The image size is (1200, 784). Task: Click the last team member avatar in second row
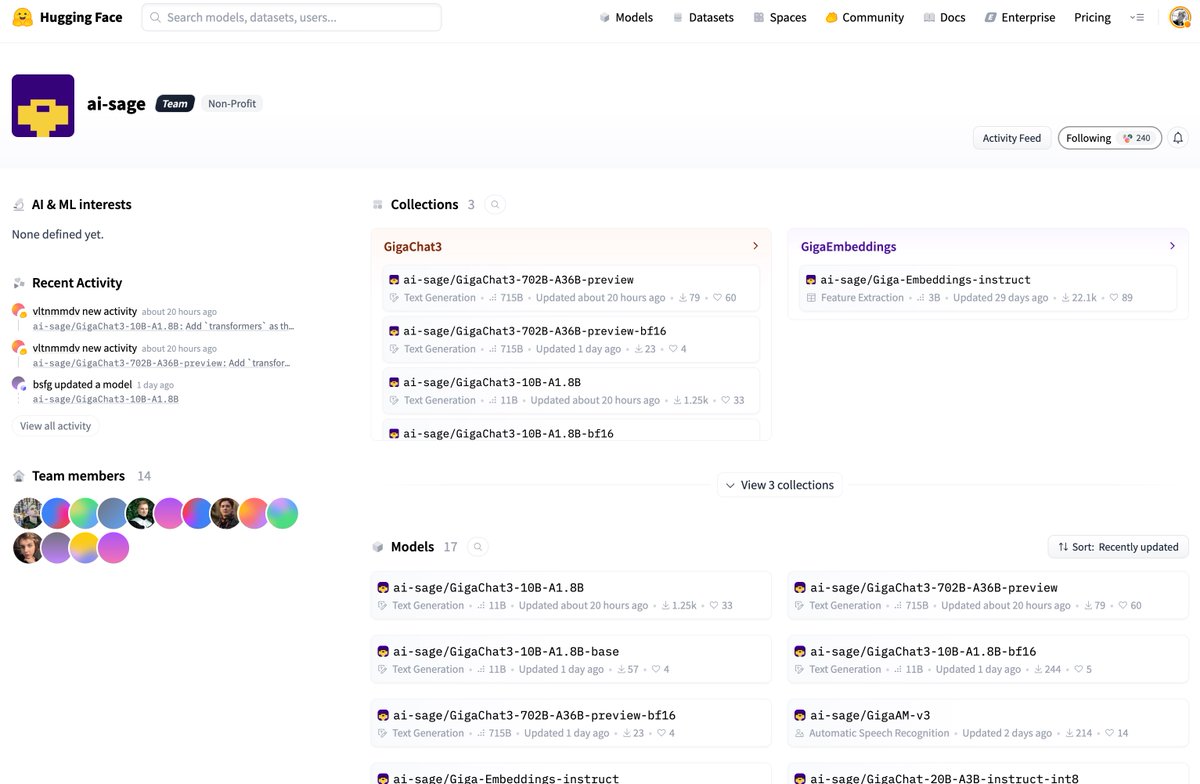coord(113,548)
